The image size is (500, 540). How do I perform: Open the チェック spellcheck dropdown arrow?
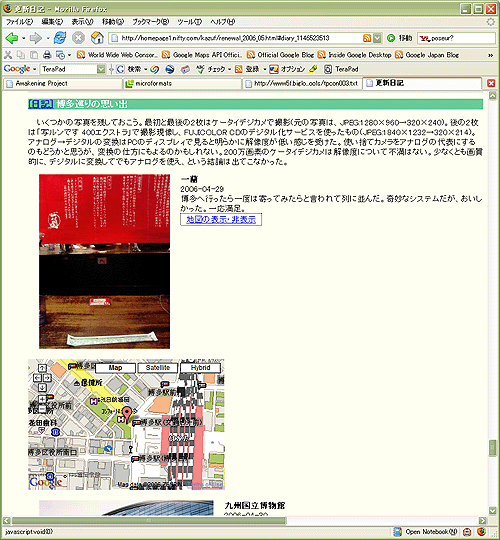point(229,69)
